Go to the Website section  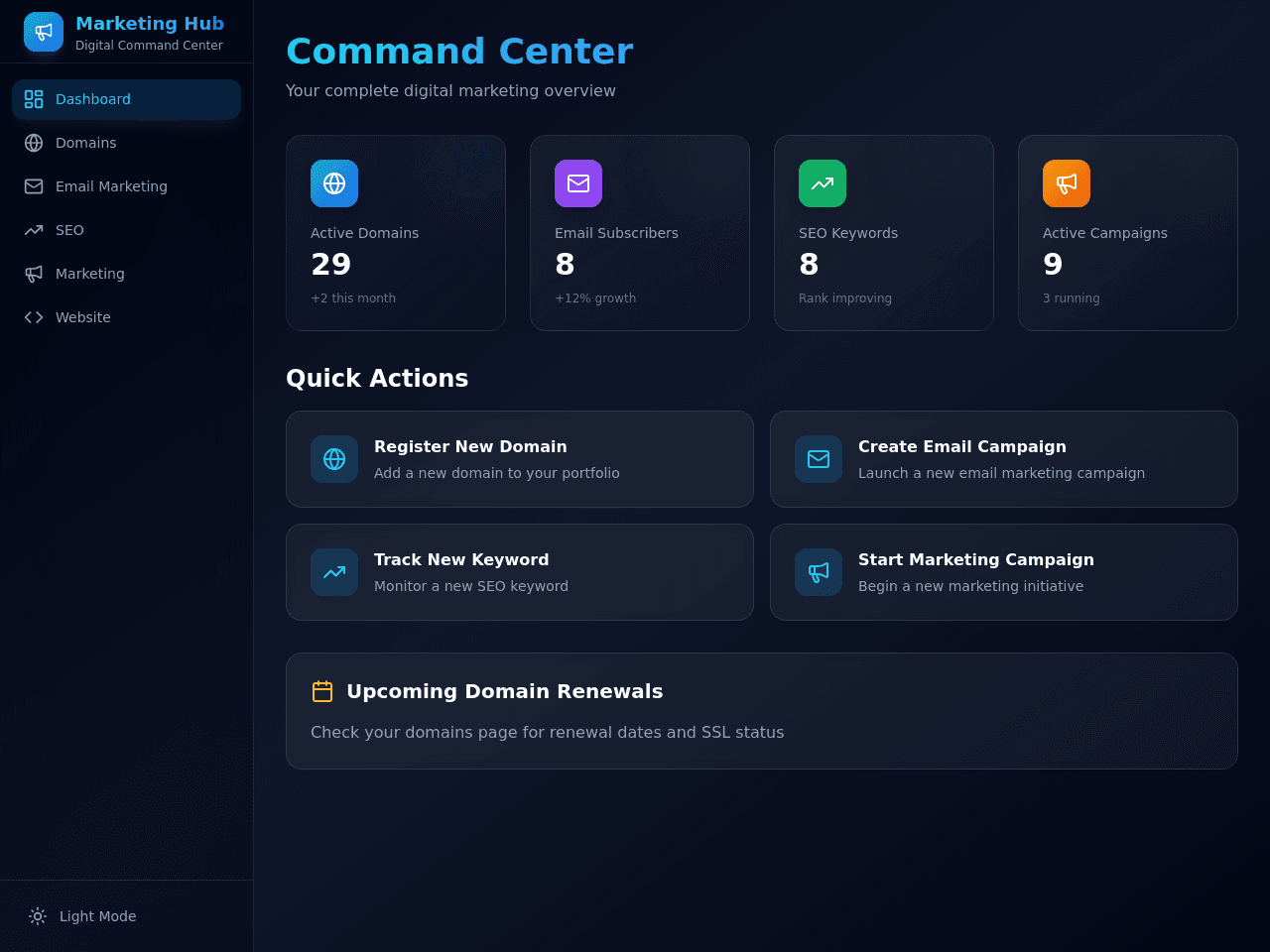[x=126, y=317]
